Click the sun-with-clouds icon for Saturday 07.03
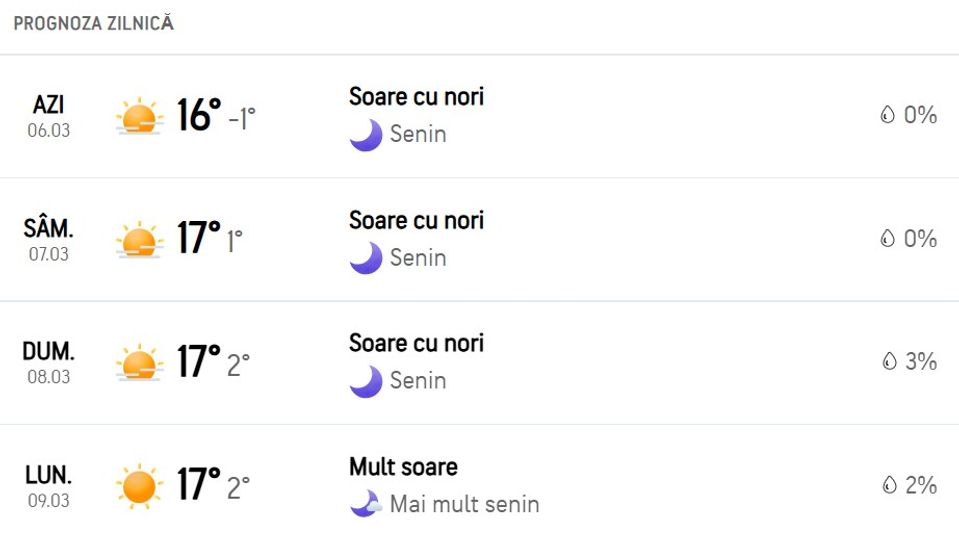The image size is (959, 546). [139, 239]
